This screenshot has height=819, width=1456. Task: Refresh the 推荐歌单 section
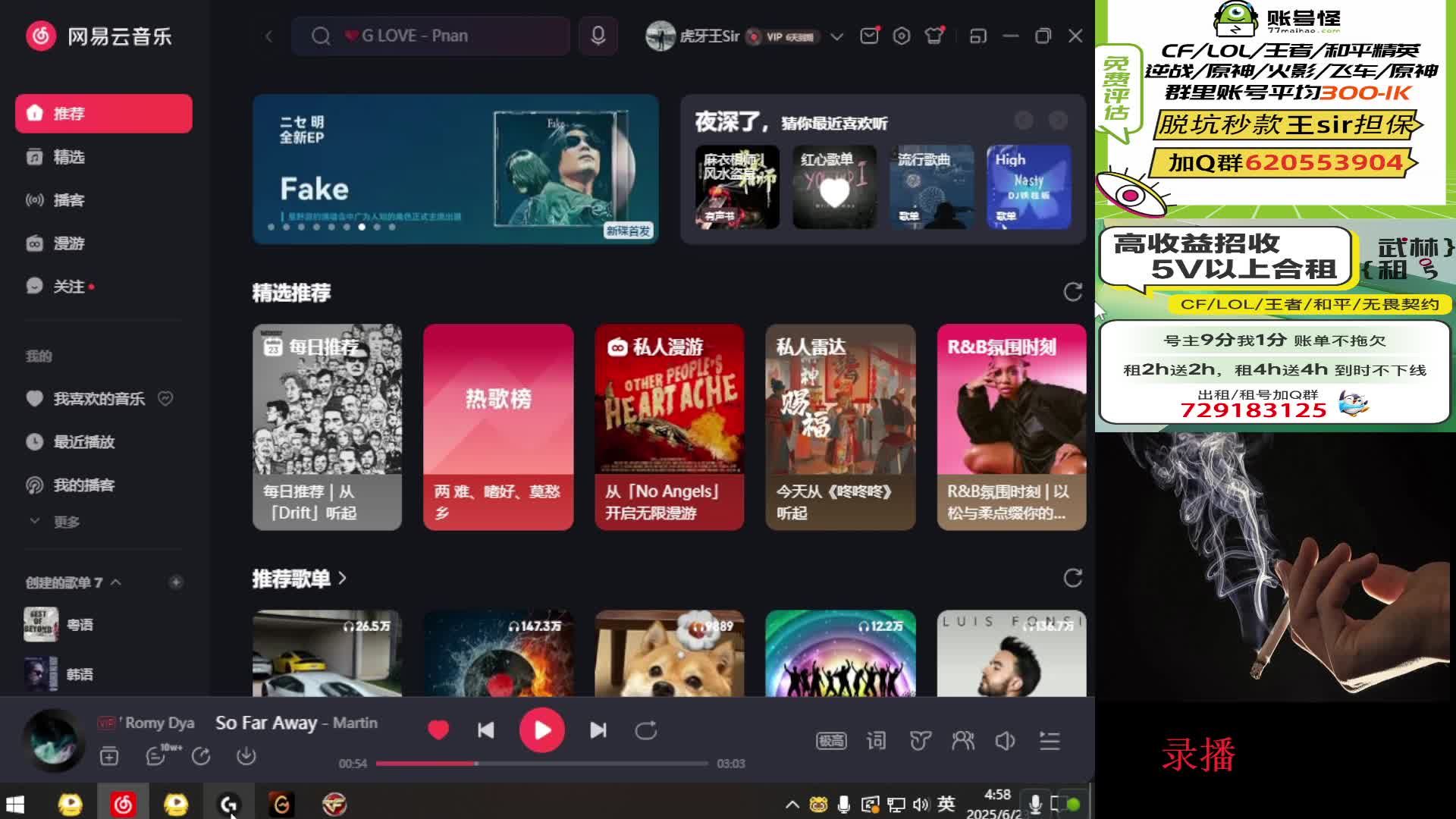click(1072, 579)
